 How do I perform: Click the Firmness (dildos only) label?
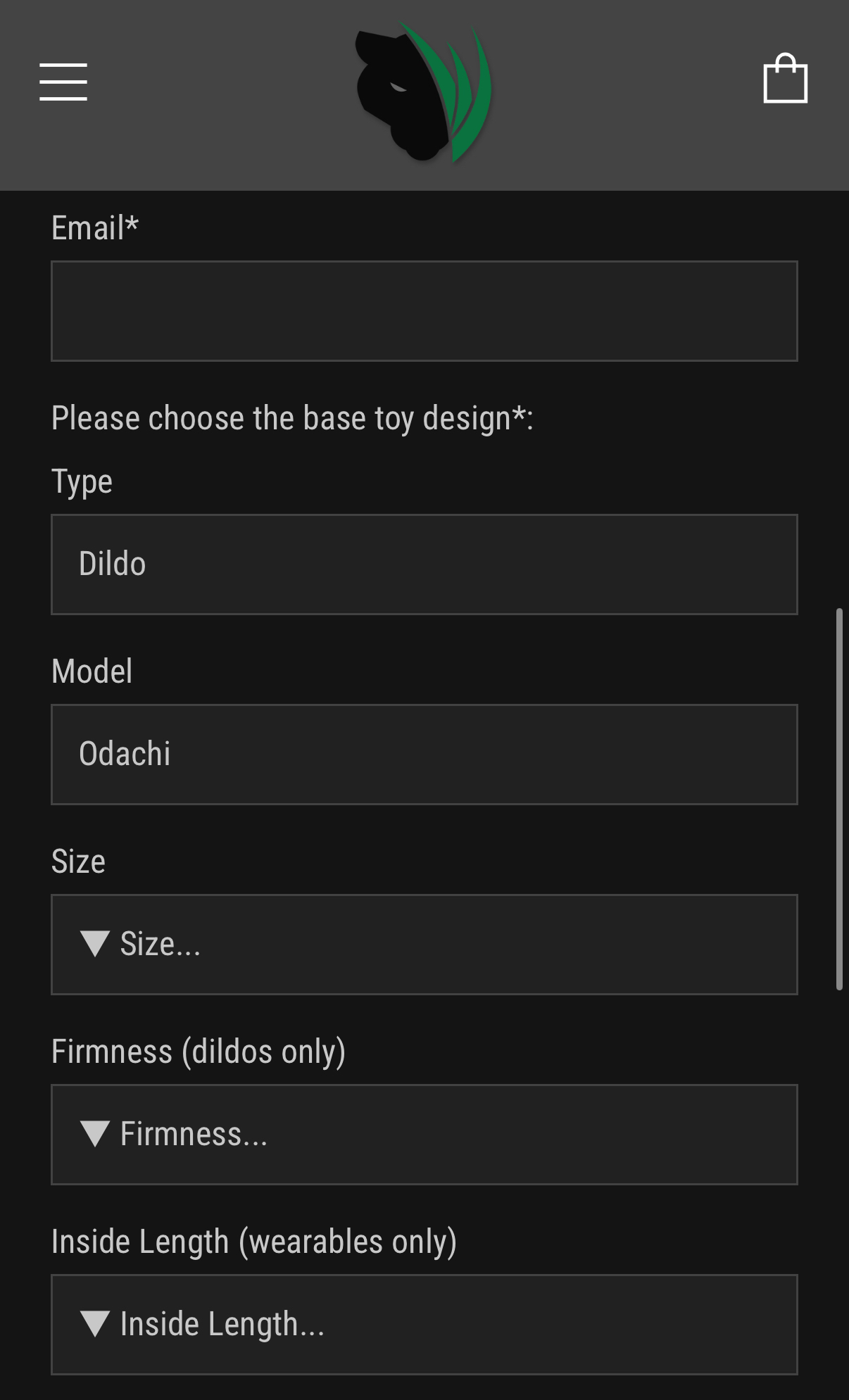[199, 1052]
